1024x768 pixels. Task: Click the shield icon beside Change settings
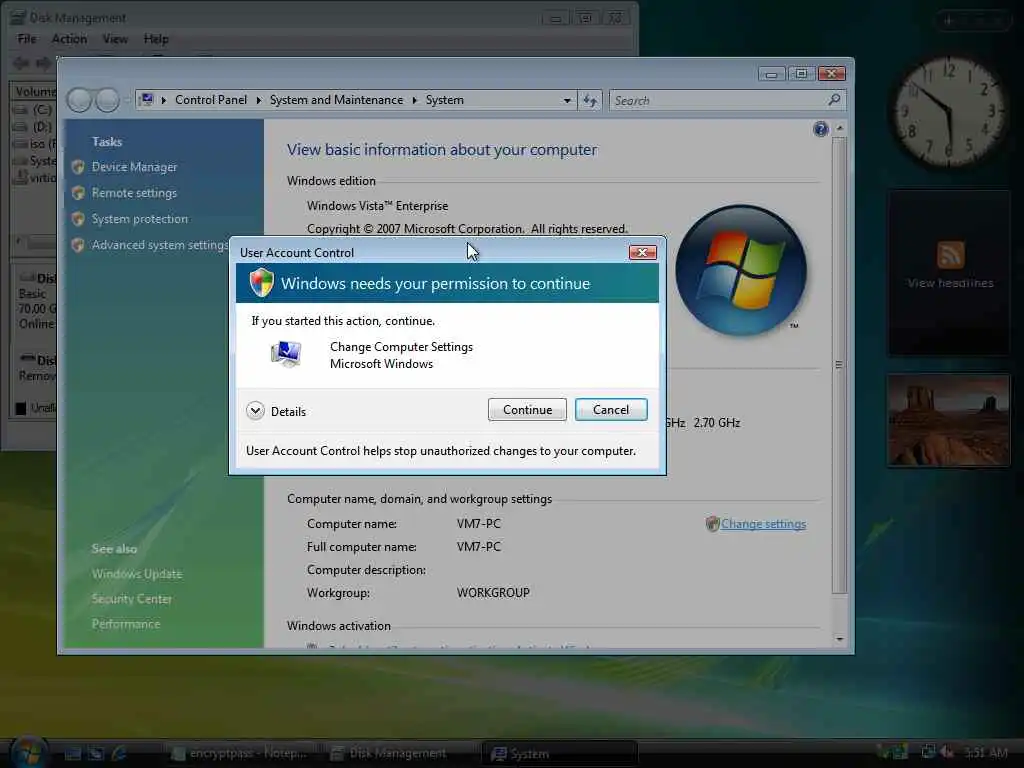tap(712, 524)
